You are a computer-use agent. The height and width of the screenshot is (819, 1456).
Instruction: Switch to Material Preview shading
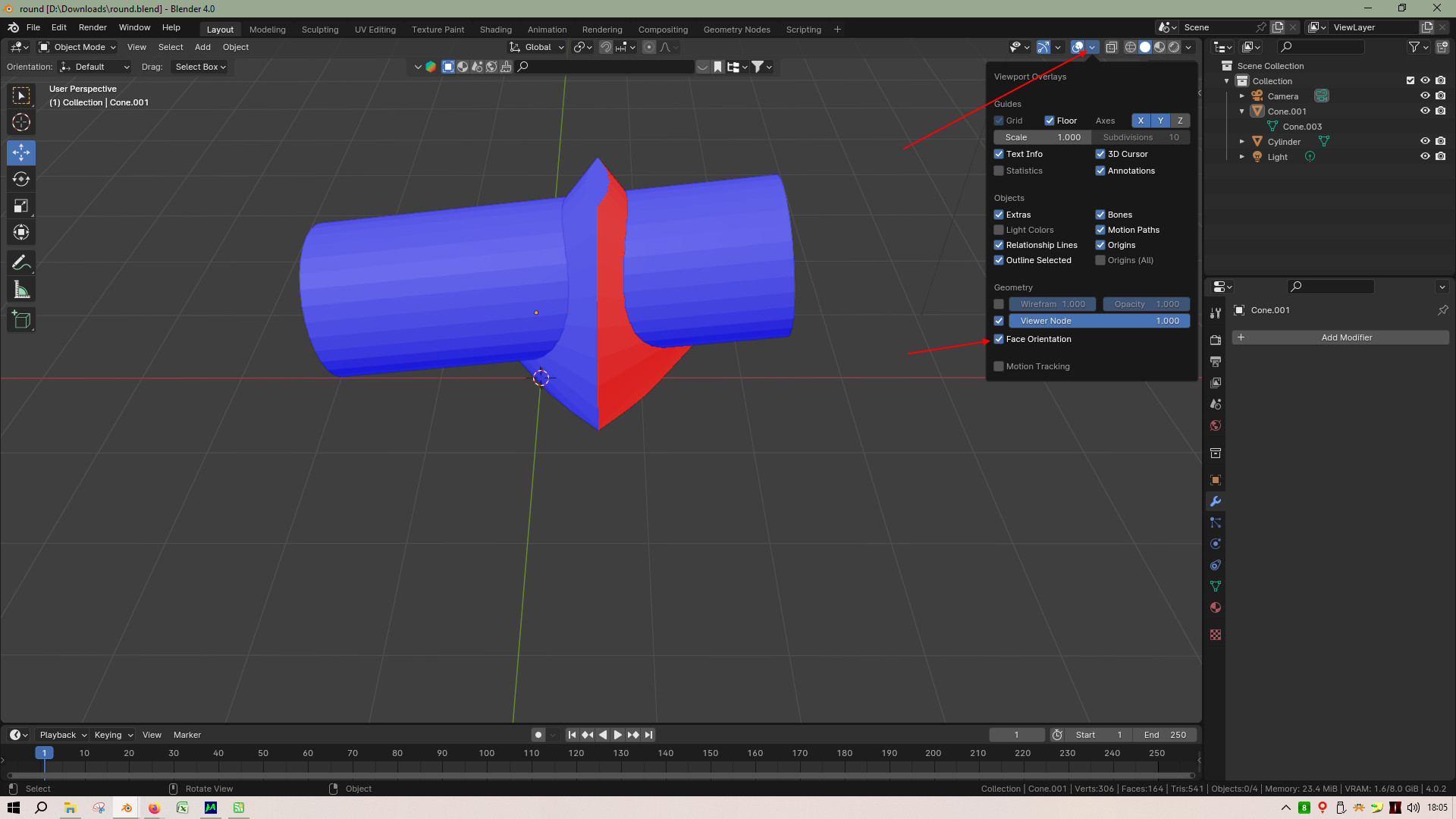coord(1159,47)
